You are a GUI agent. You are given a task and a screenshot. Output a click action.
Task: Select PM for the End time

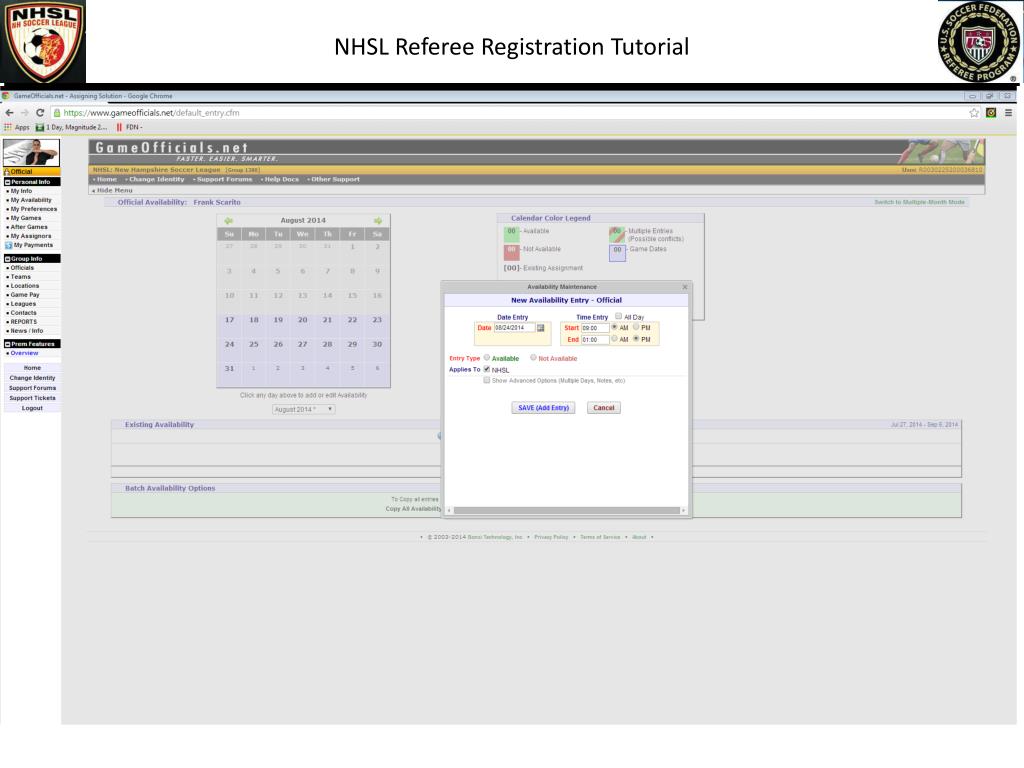pos(636,338)
